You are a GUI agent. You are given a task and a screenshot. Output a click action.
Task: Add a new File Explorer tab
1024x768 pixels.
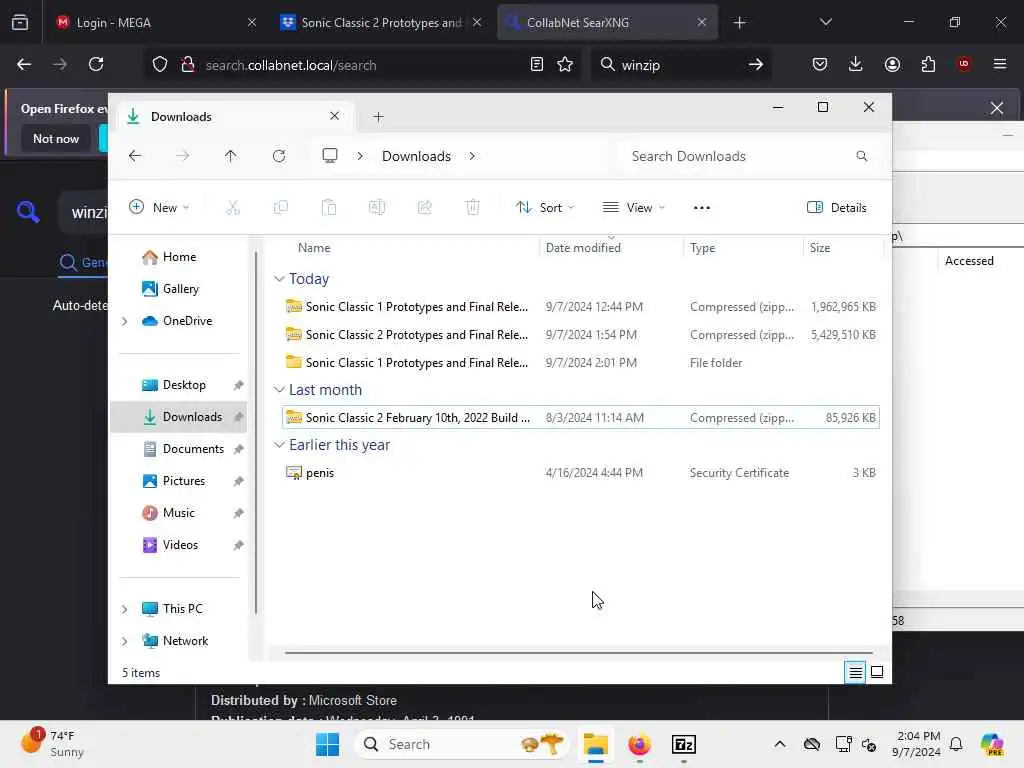point(378,117)
